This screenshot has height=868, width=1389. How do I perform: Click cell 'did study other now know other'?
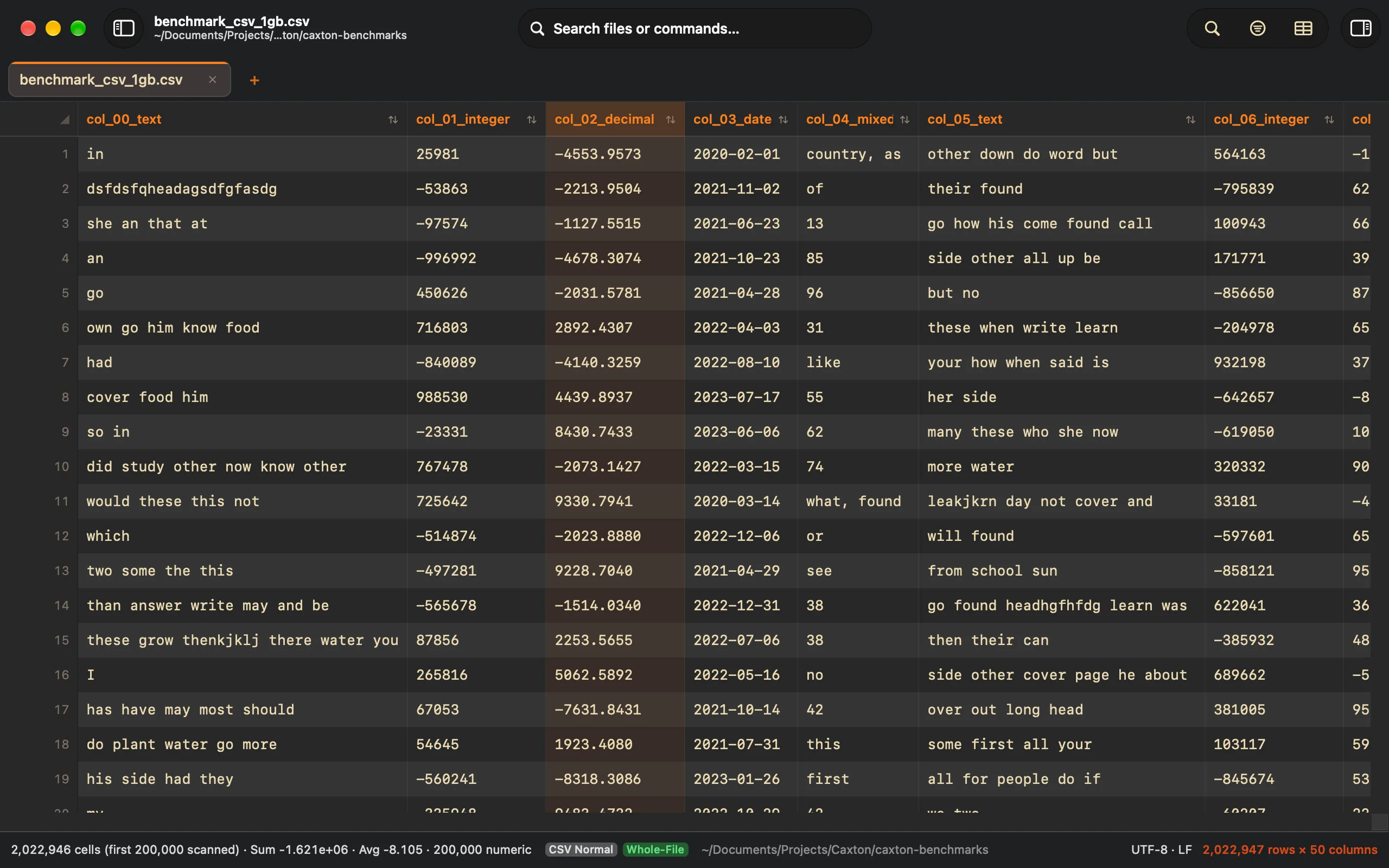tap(243, 466)
